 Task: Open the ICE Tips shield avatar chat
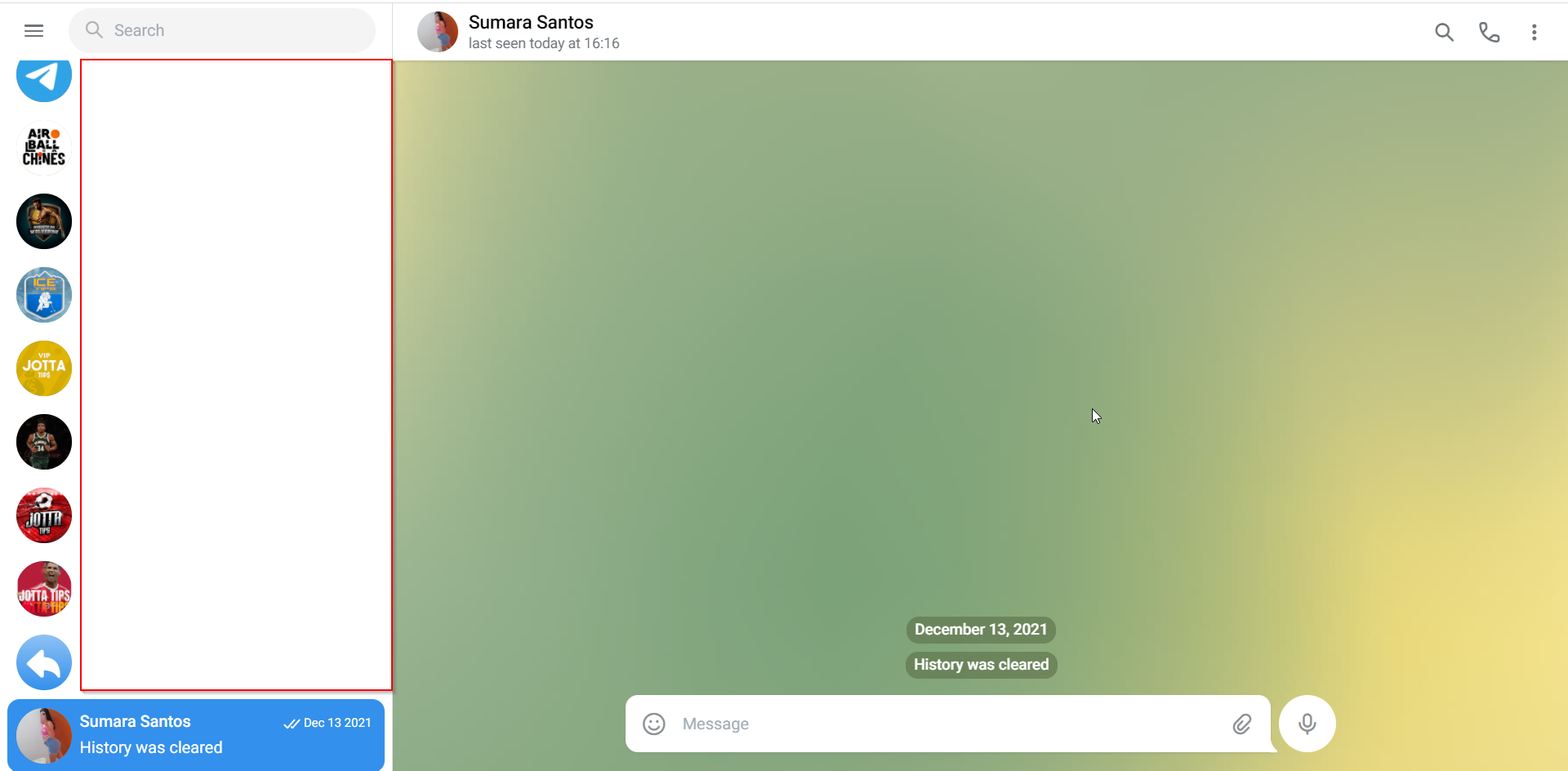tap(44, 295)
